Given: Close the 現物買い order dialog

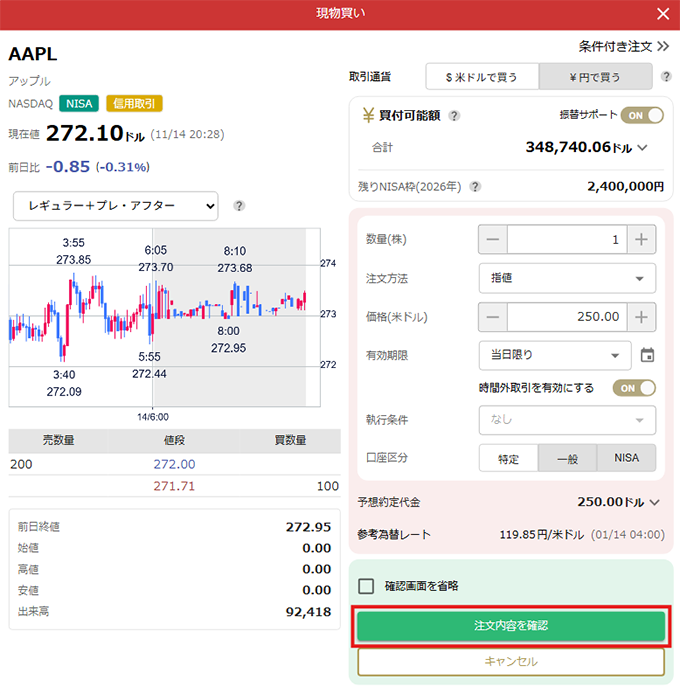Looking at the screenshot, I should (663, 14).
